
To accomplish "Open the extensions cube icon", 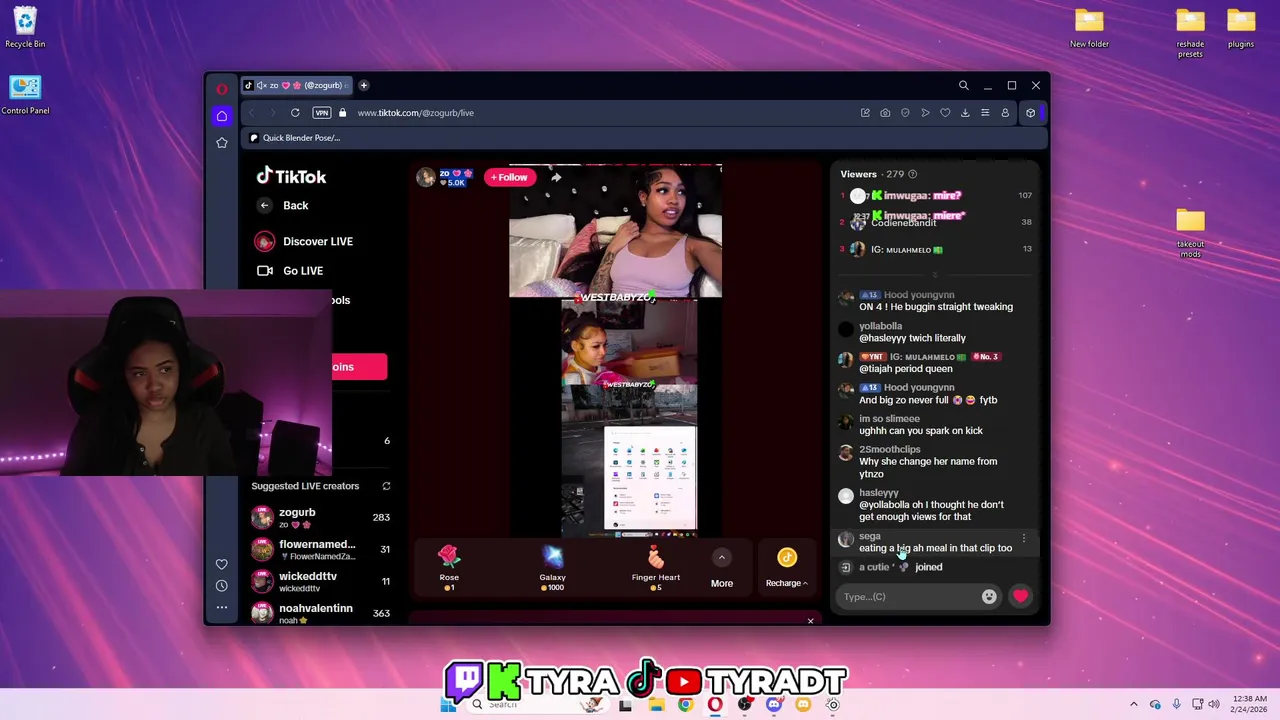I will click(1030, 113).
